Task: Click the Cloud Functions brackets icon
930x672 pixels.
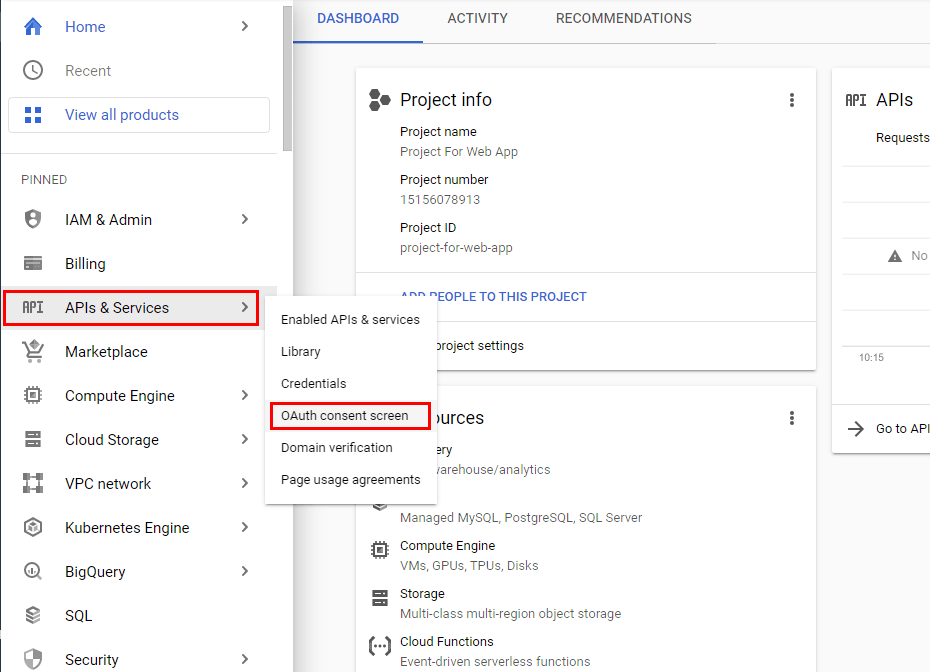Action: click(380, 645)
